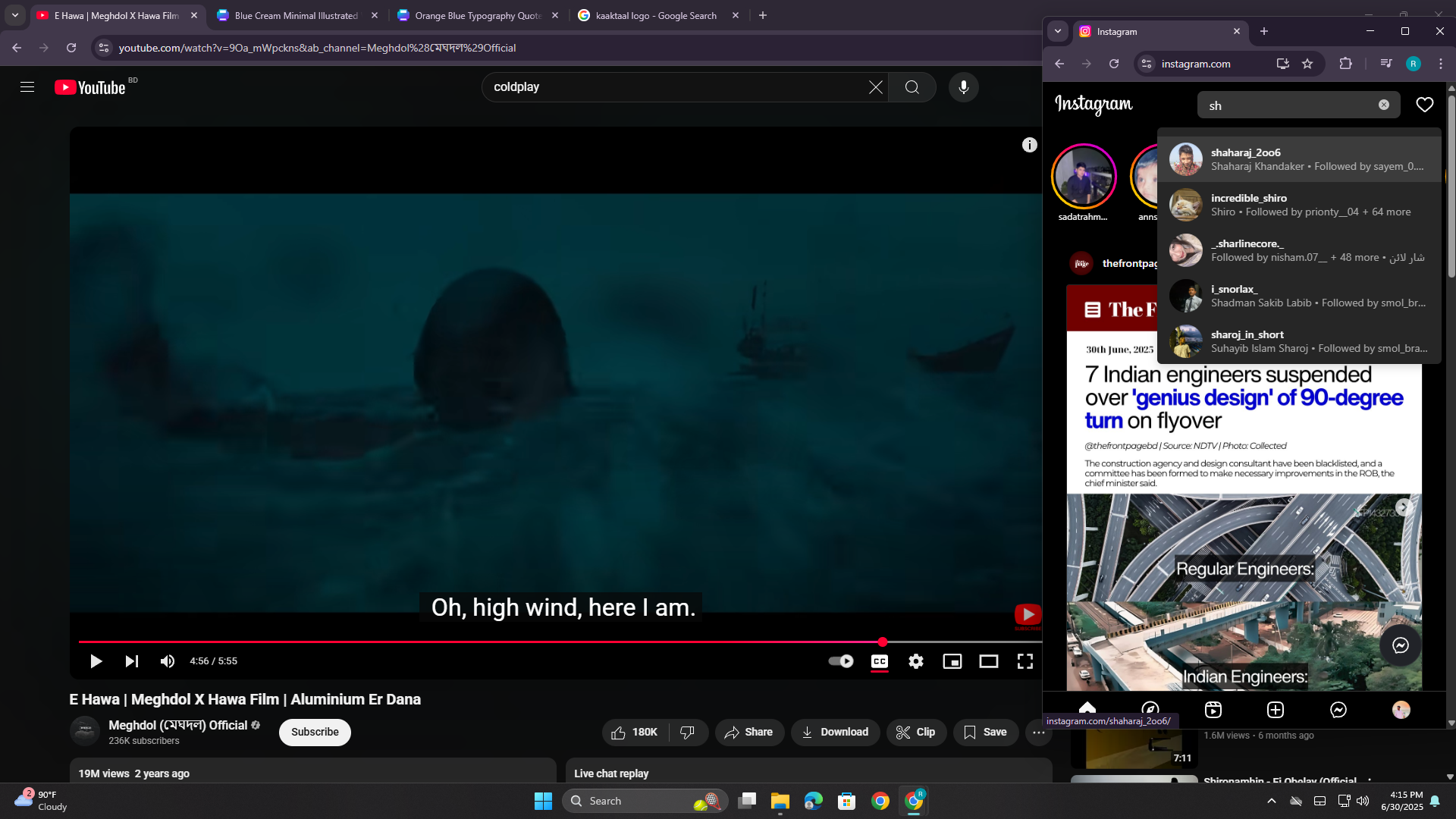Switch to Blue Cream Minimal Illustrated tab
The height and width of the screenshot is (819, 1456).
pyautogui.click(x=297, y=15)
